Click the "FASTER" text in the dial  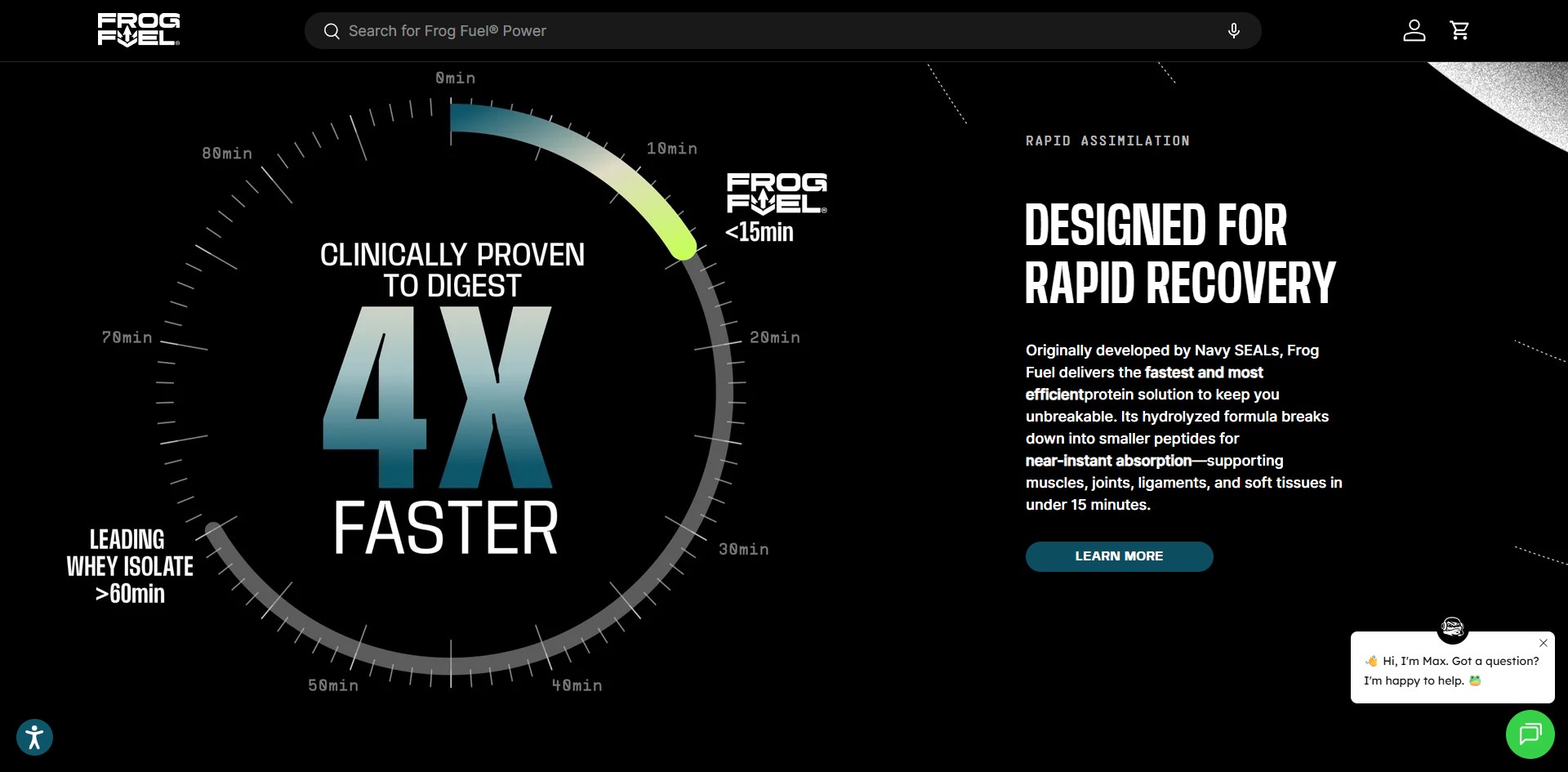click(446, 528)
